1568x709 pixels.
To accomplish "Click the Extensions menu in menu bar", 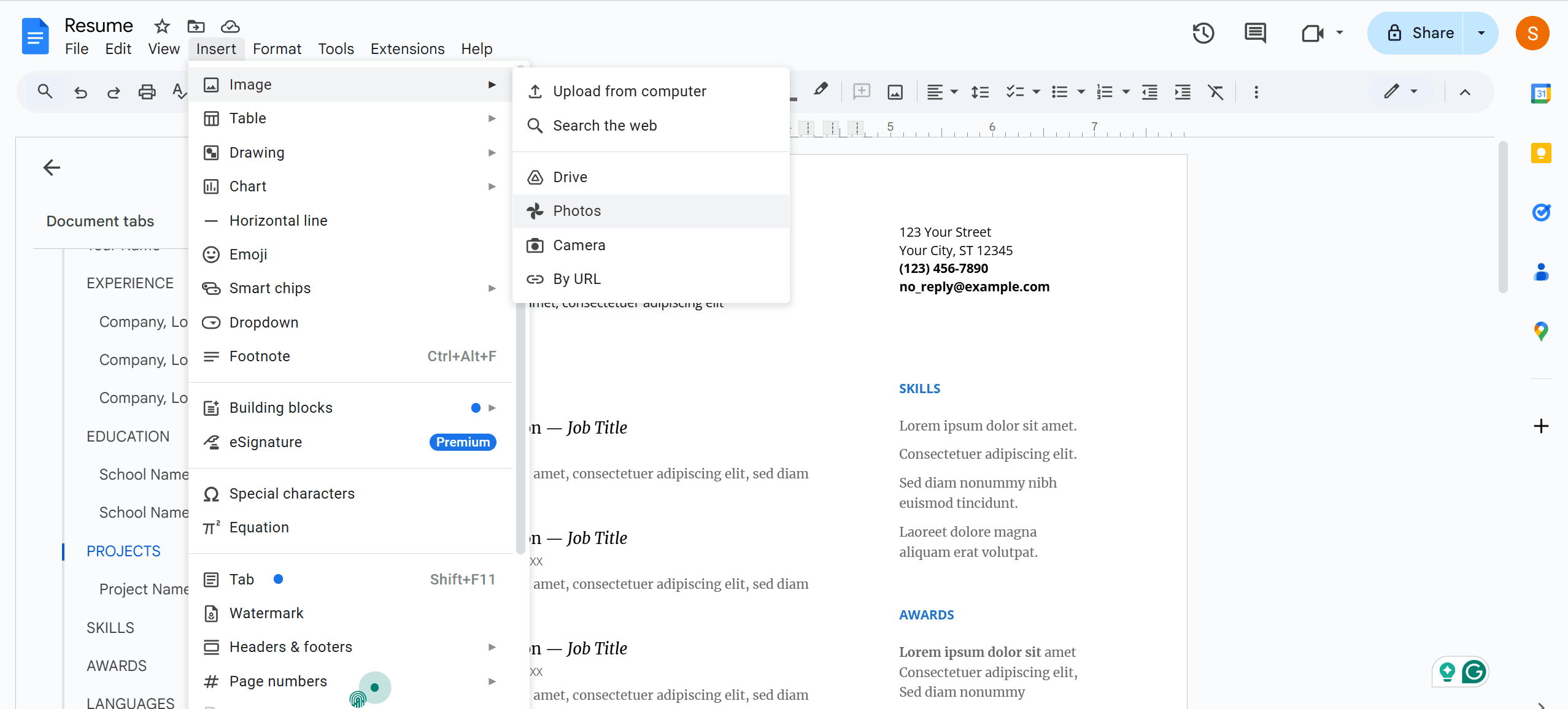I will (x=406, y=48).
